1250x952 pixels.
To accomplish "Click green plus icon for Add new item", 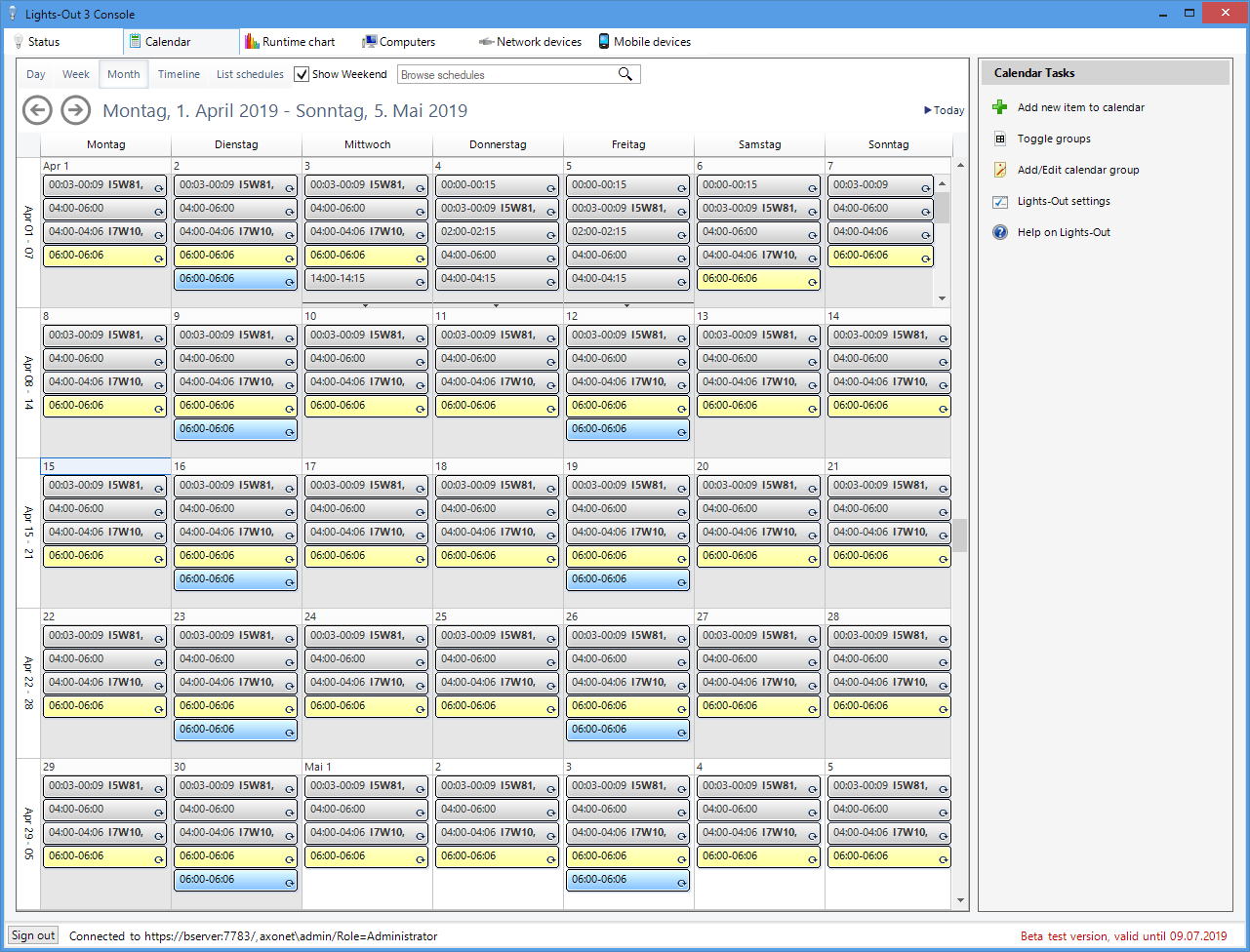I will (x=999, y=107).
